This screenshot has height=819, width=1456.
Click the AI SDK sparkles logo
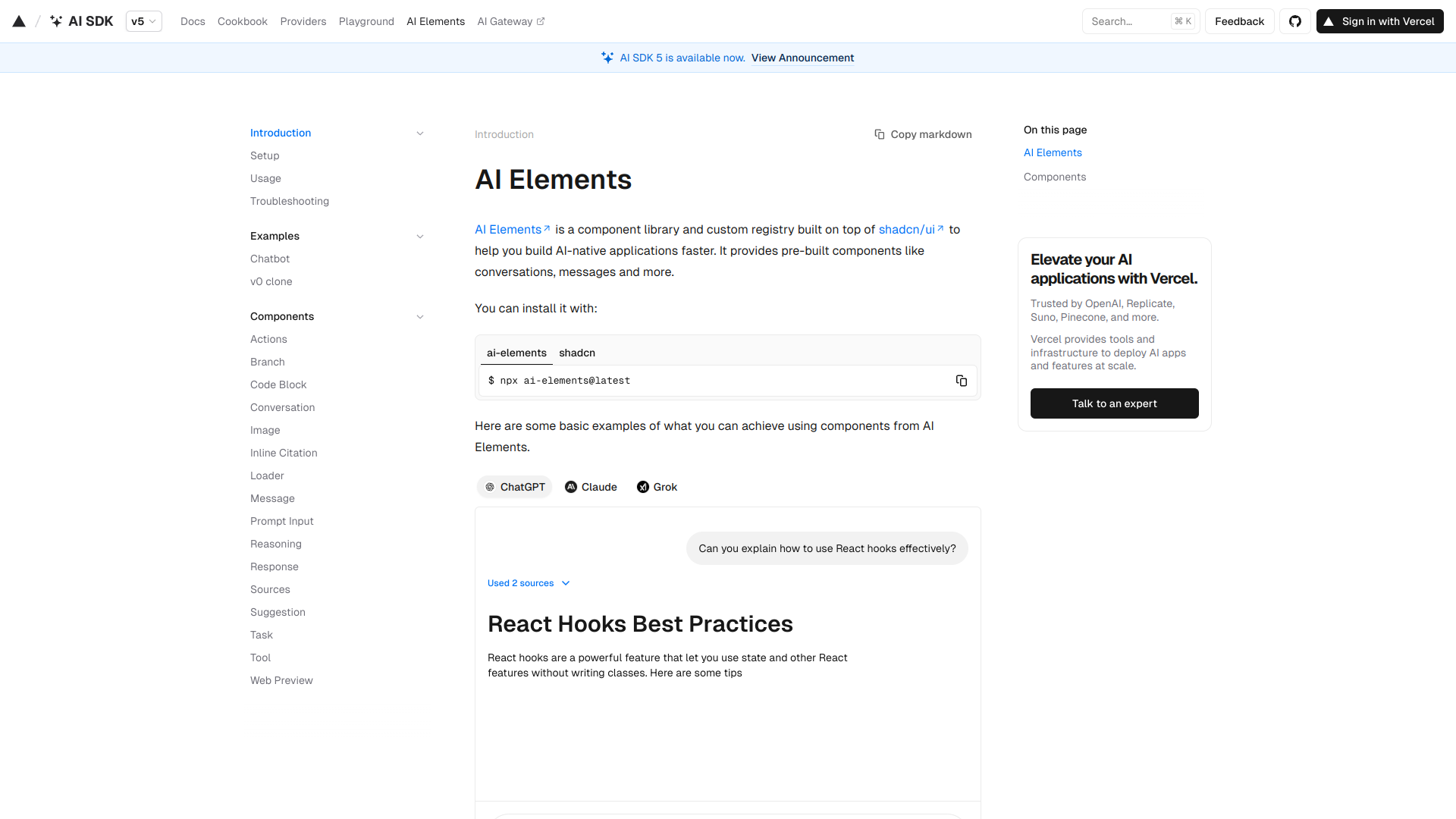pos(55,21)
